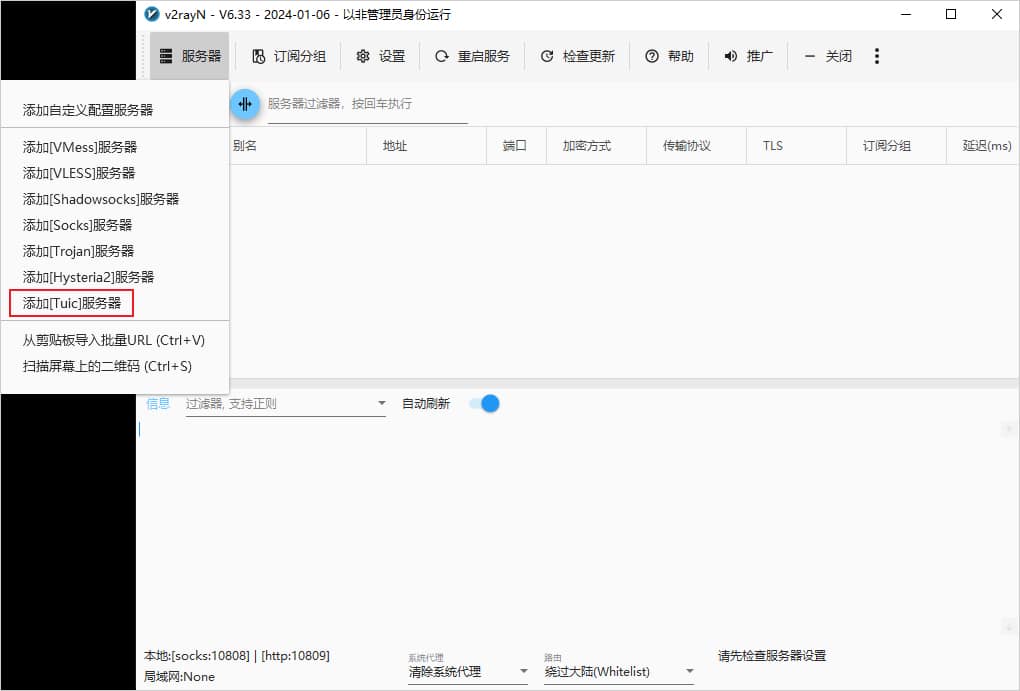Click the 请先检查服务器设置 prompt text
The image size is (1020, 691).
770,655
